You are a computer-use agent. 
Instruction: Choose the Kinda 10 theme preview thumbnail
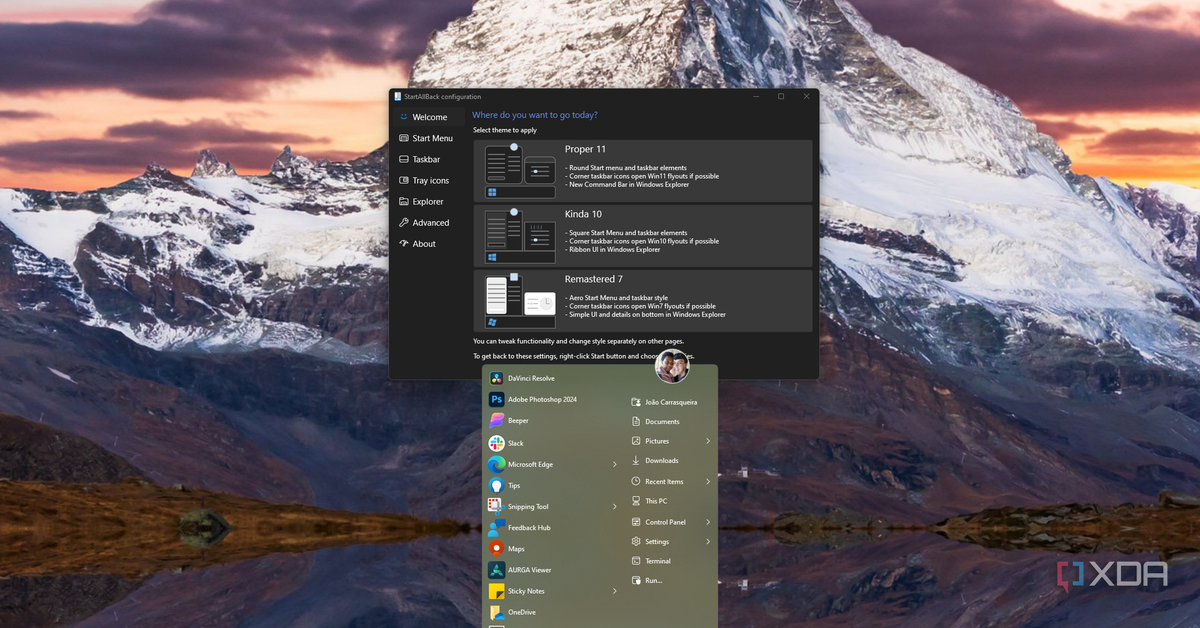(520, 236)
